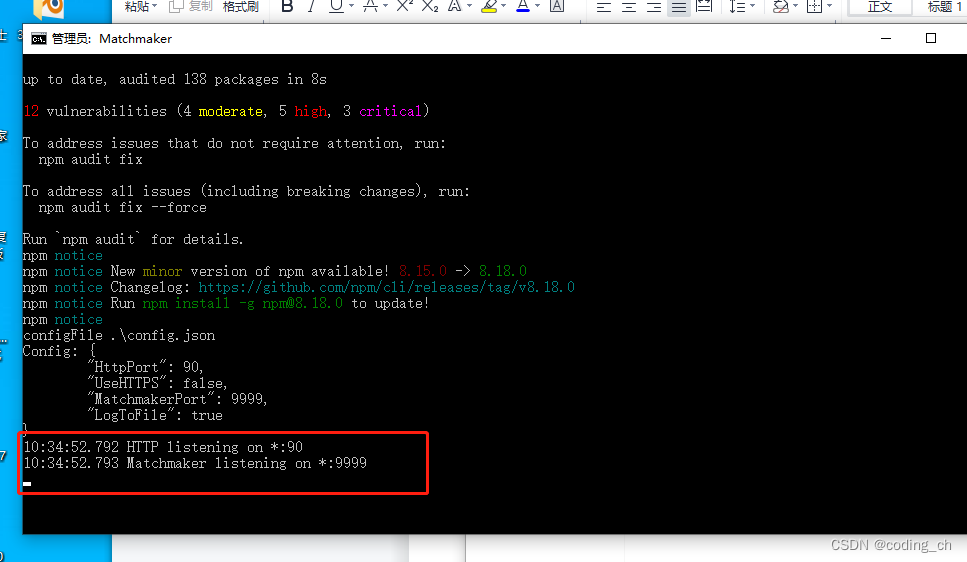Image resolution: width=967 pixels, height=562 pixels.
Task: Click the 复制 copy button
Action: point(191,6)
